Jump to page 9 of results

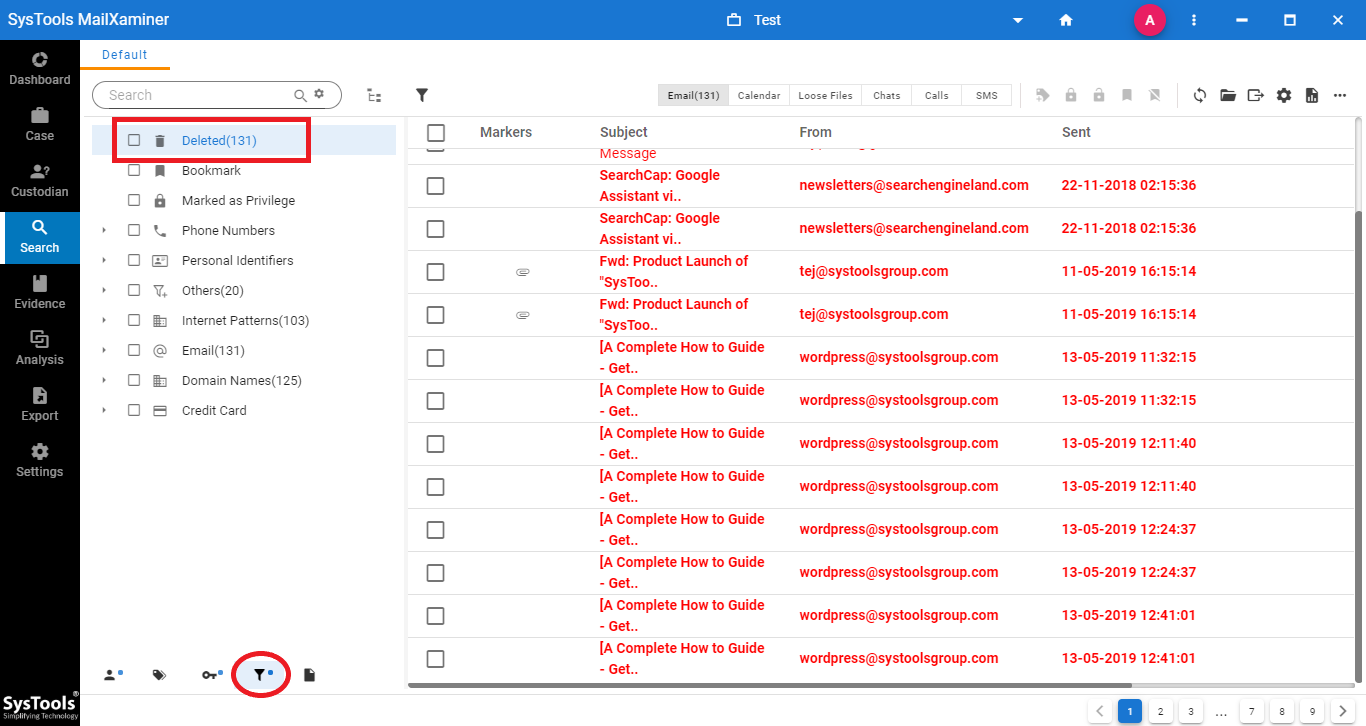click(x=1312, y=712)
